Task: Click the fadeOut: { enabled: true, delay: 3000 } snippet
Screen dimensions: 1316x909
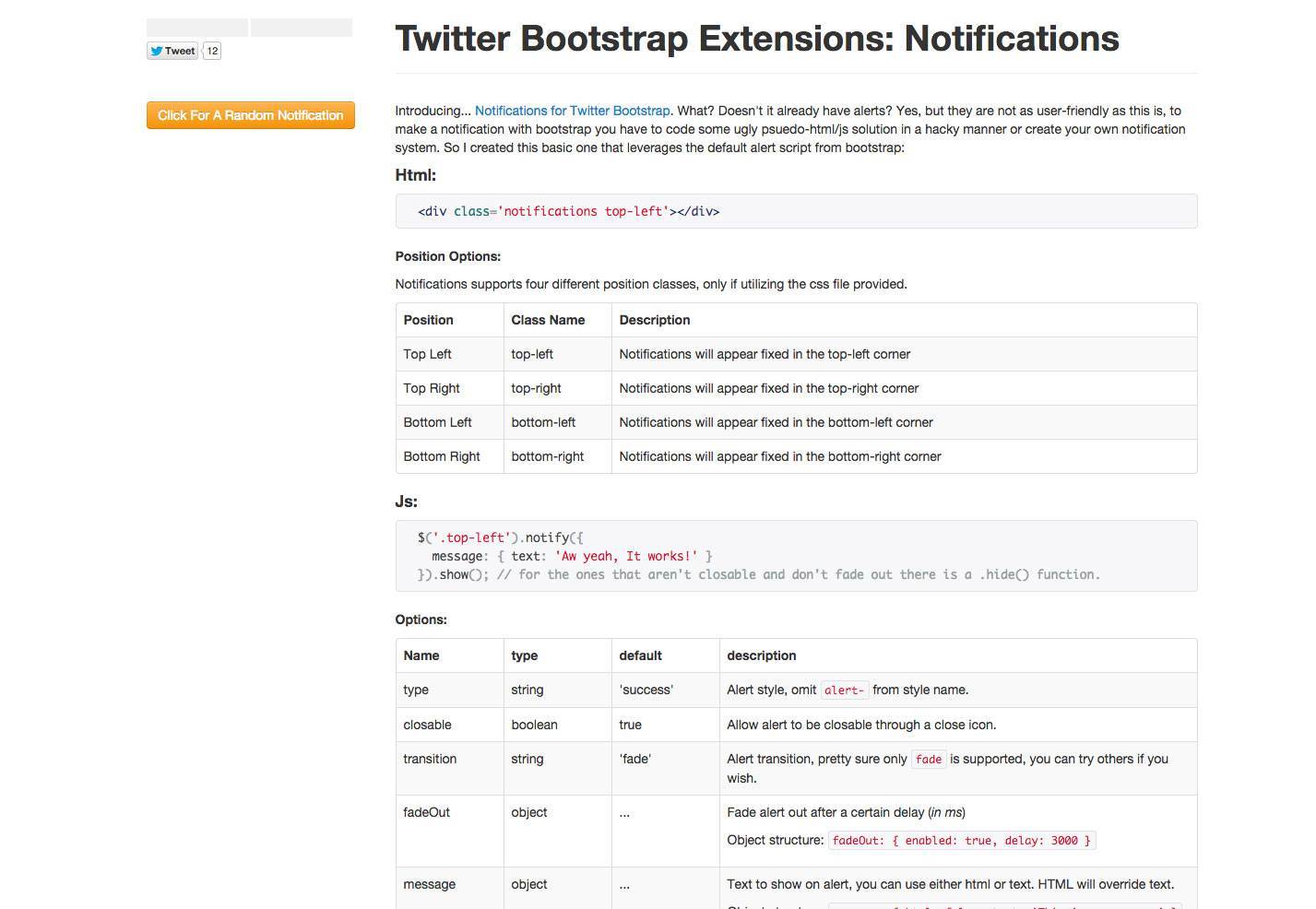Action: pos(962,841)
